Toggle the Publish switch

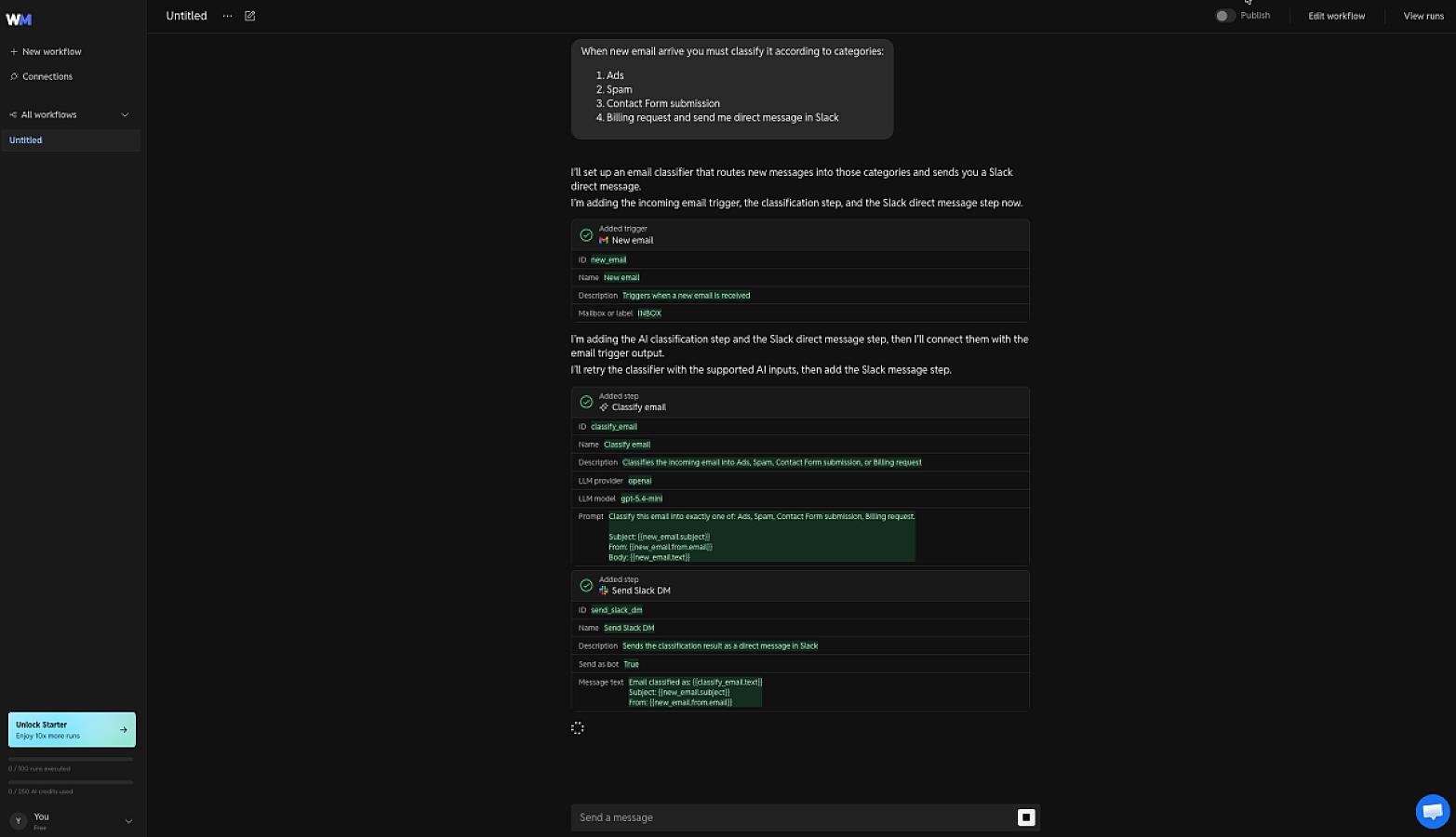[x=1225, y=16]
